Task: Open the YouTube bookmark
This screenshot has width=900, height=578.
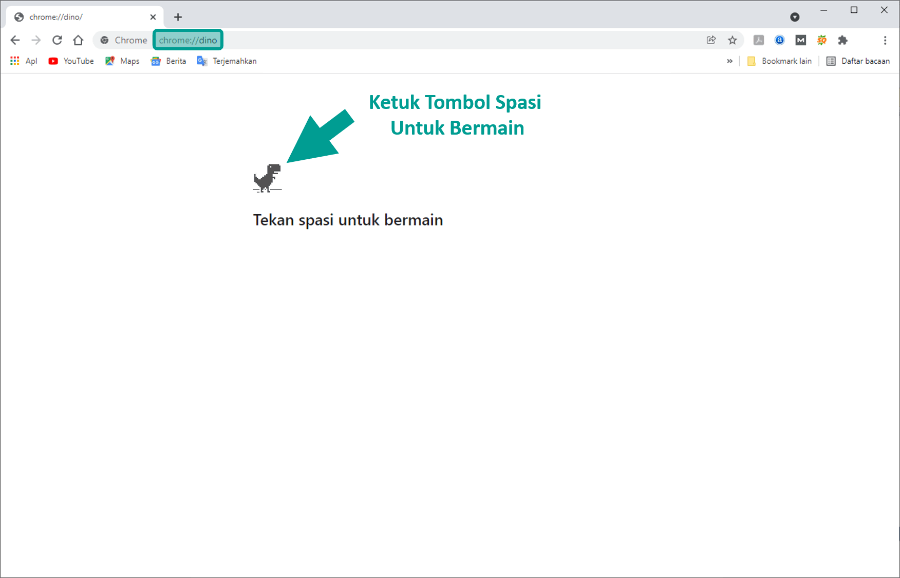Action: point(71,61)
